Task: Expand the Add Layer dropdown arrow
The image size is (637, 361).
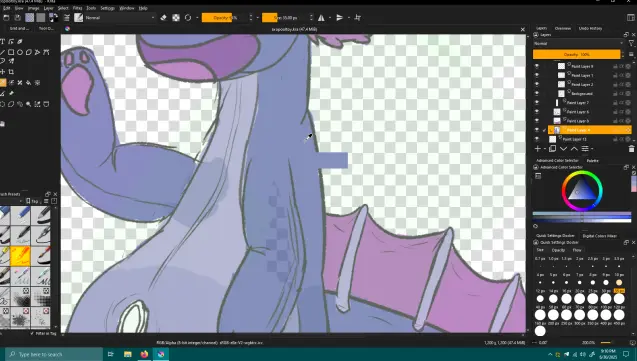Action: 545,149
